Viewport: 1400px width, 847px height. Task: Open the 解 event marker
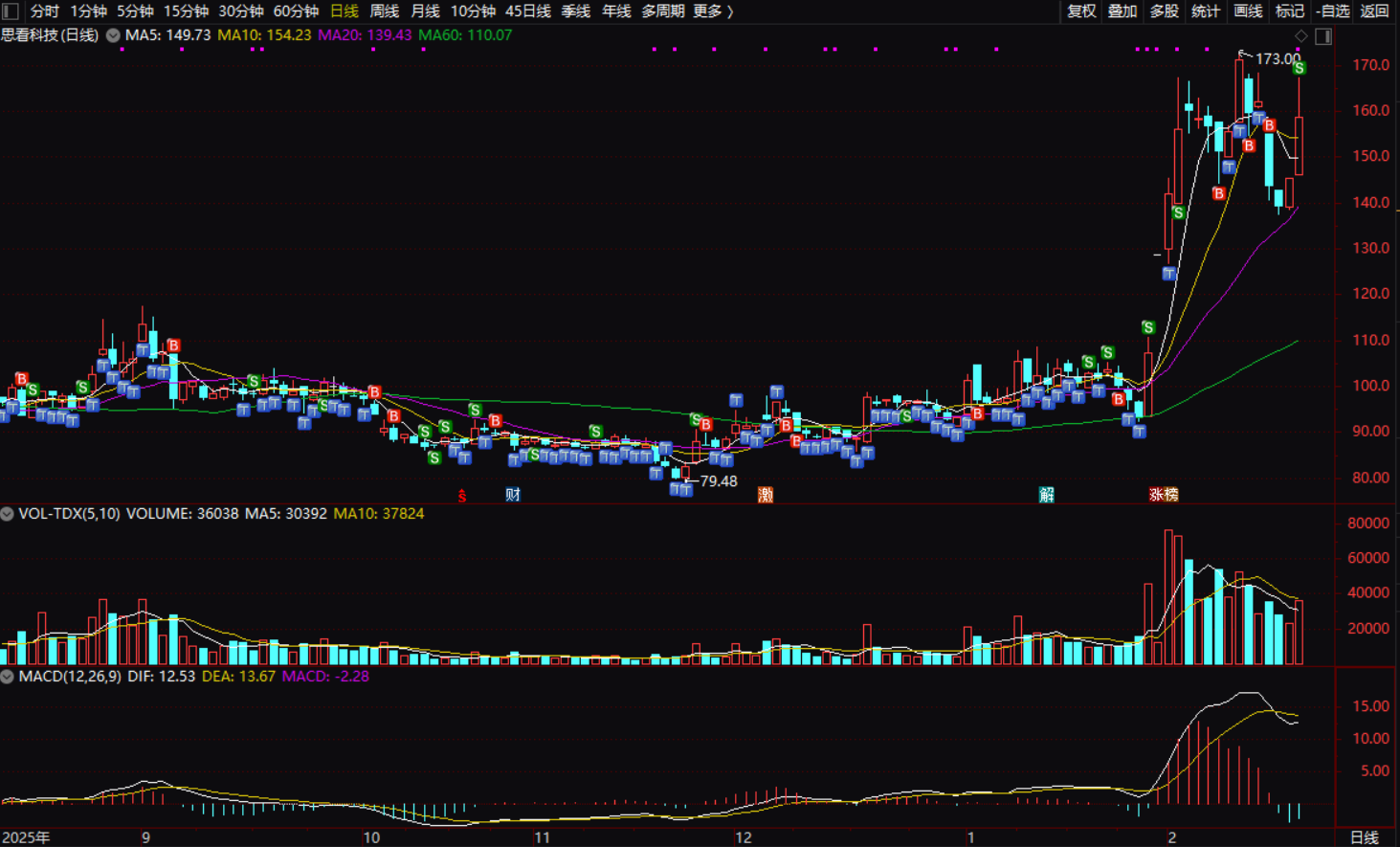(1047, 495)
